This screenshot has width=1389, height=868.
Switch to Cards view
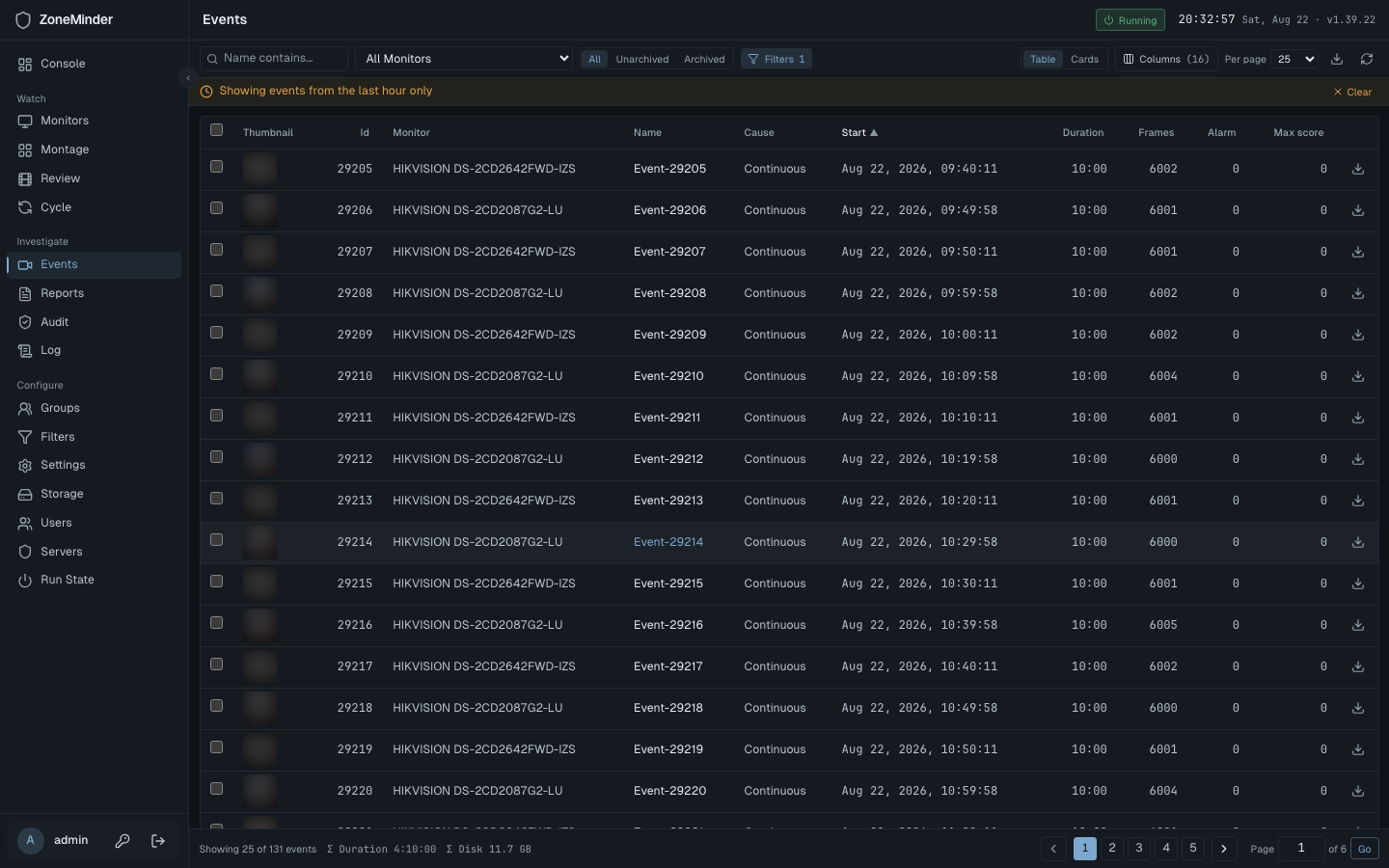coord(1084,59)
